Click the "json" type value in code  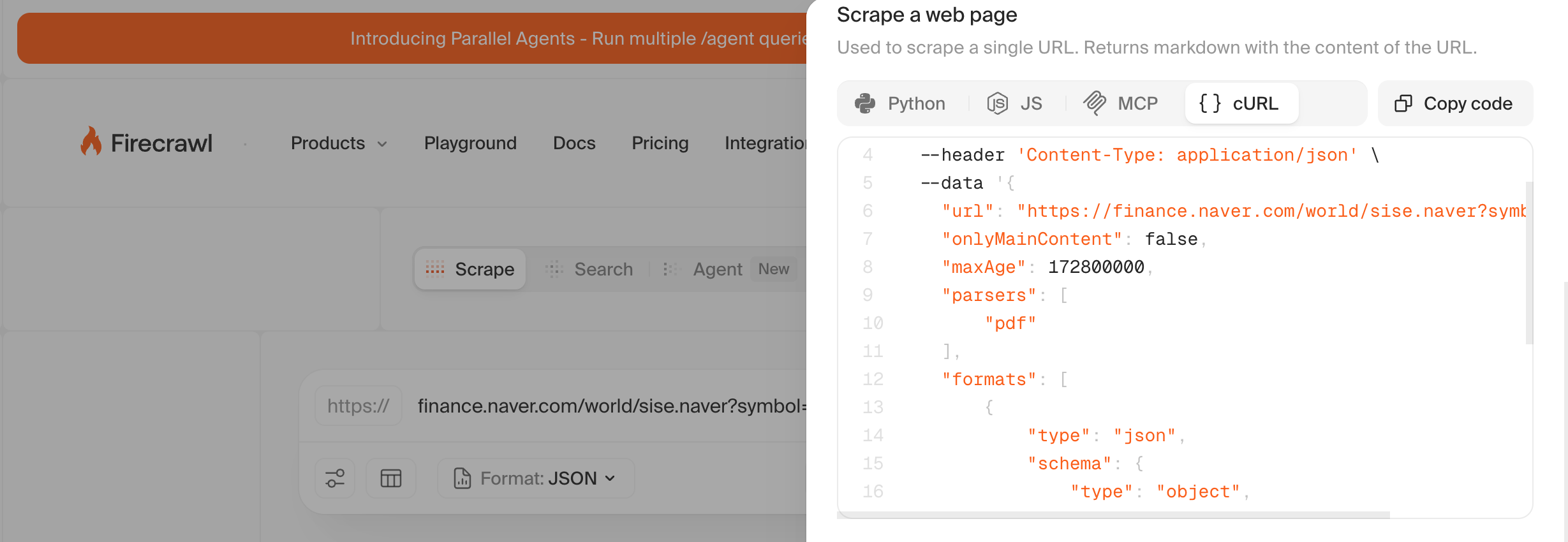[x=1144, y=436]
